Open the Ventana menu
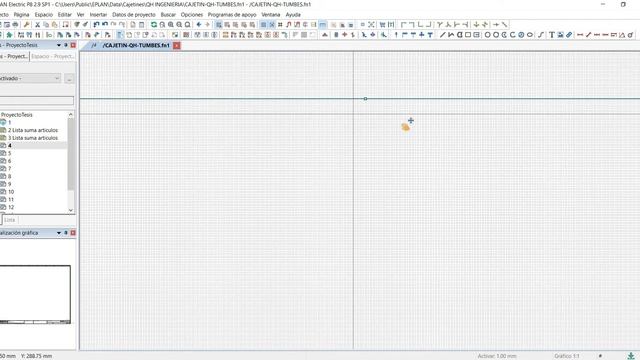 pyautogui.click(x=271, y=15)
